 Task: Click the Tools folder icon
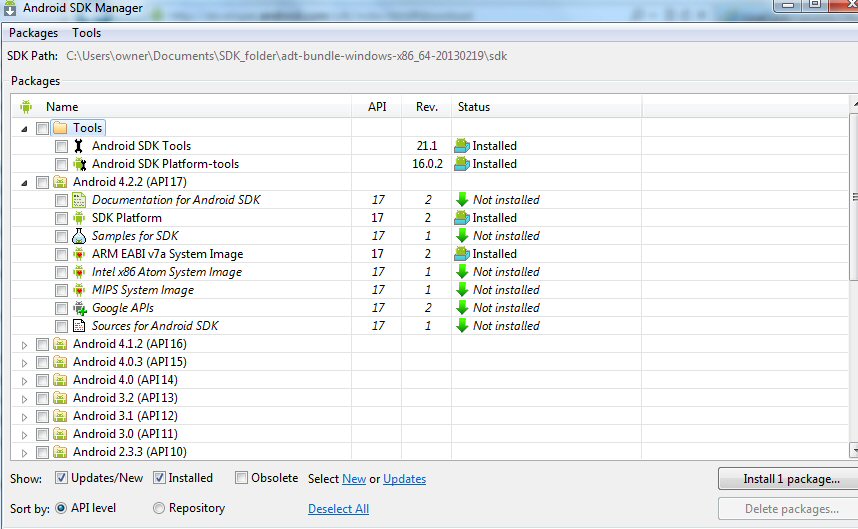[x=60, y=128]
